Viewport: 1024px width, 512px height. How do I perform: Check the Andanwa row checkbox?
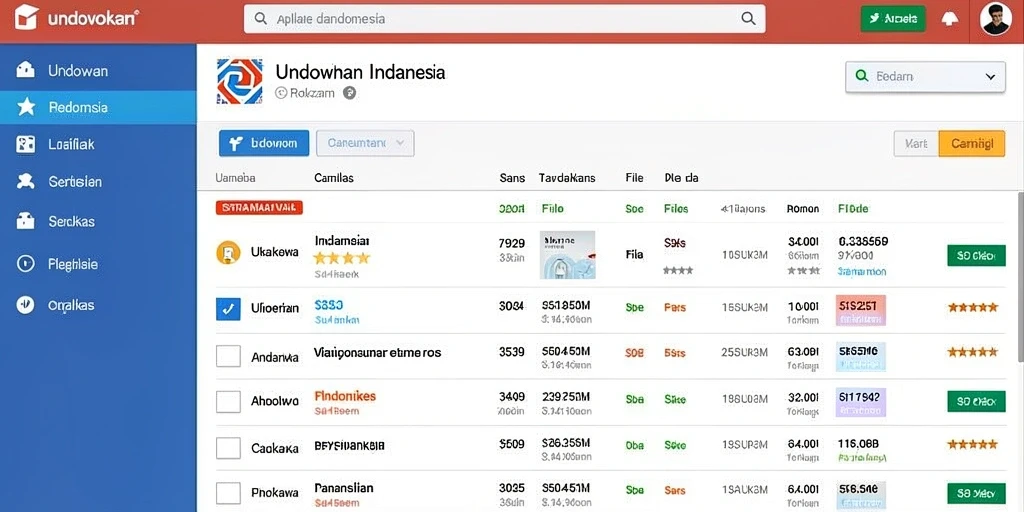tap(228, 356)
